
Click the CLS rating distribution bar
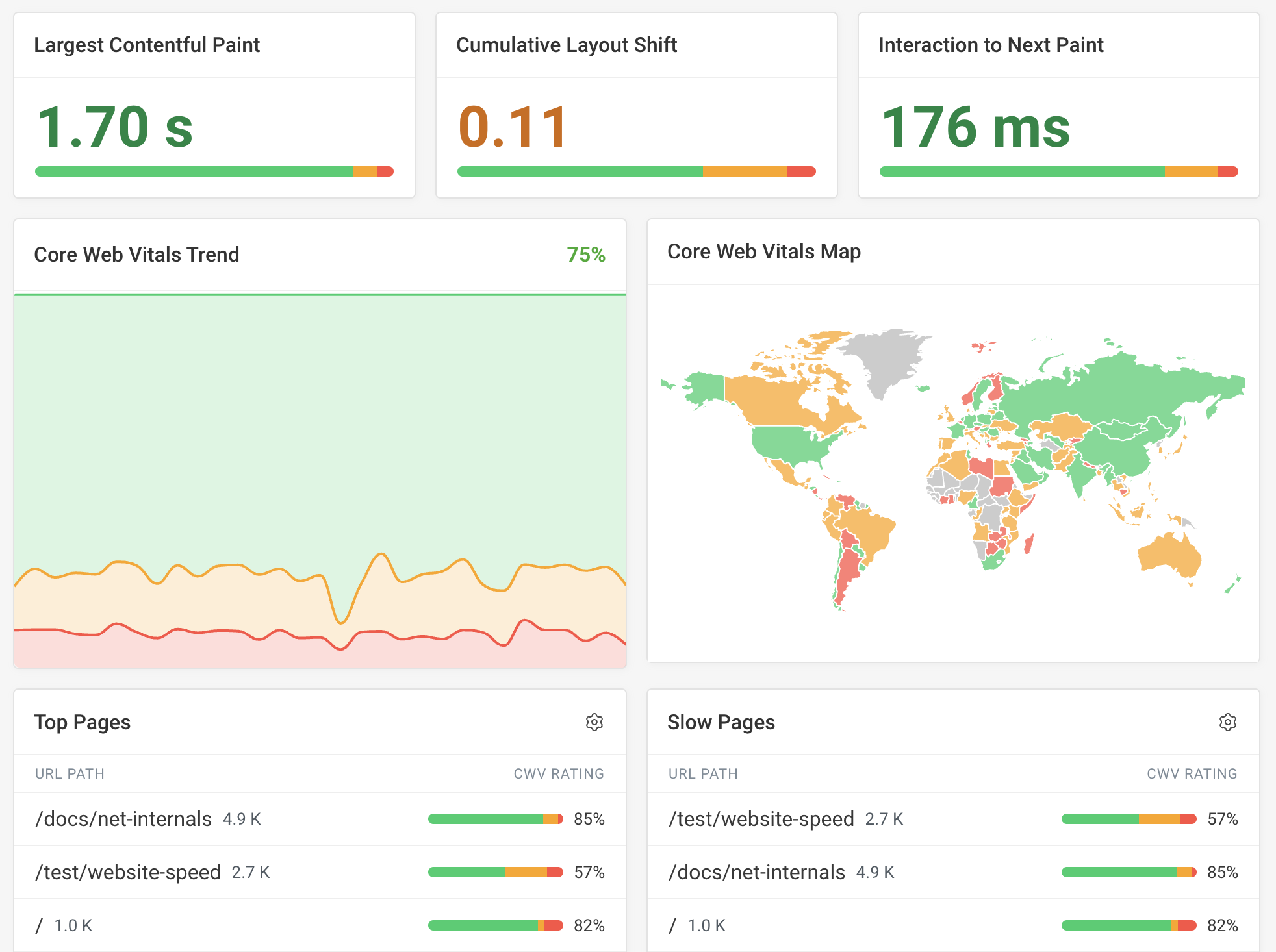point(637,171)
